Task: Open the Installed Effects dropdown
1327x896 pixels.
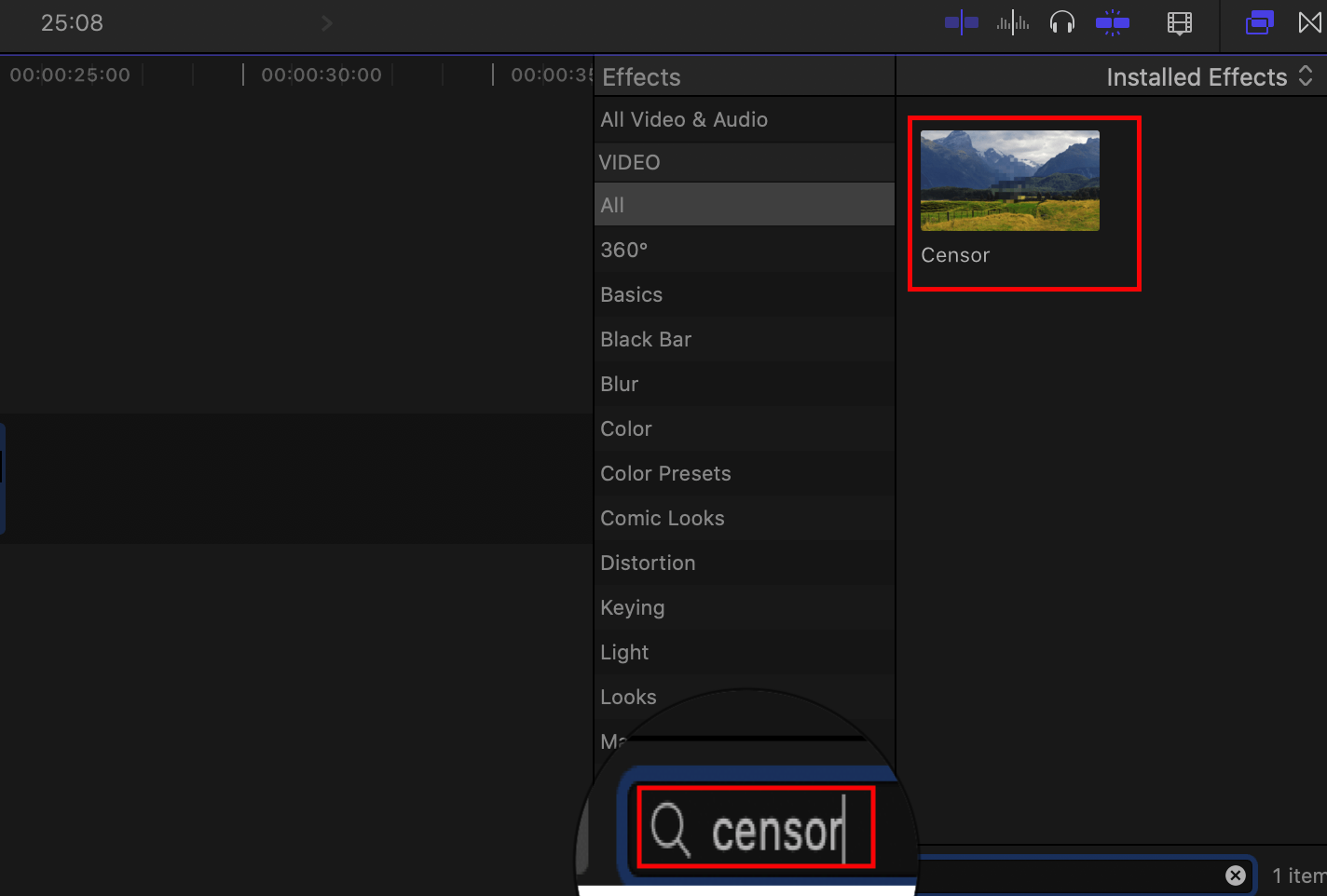Action: pos(1210,76)
